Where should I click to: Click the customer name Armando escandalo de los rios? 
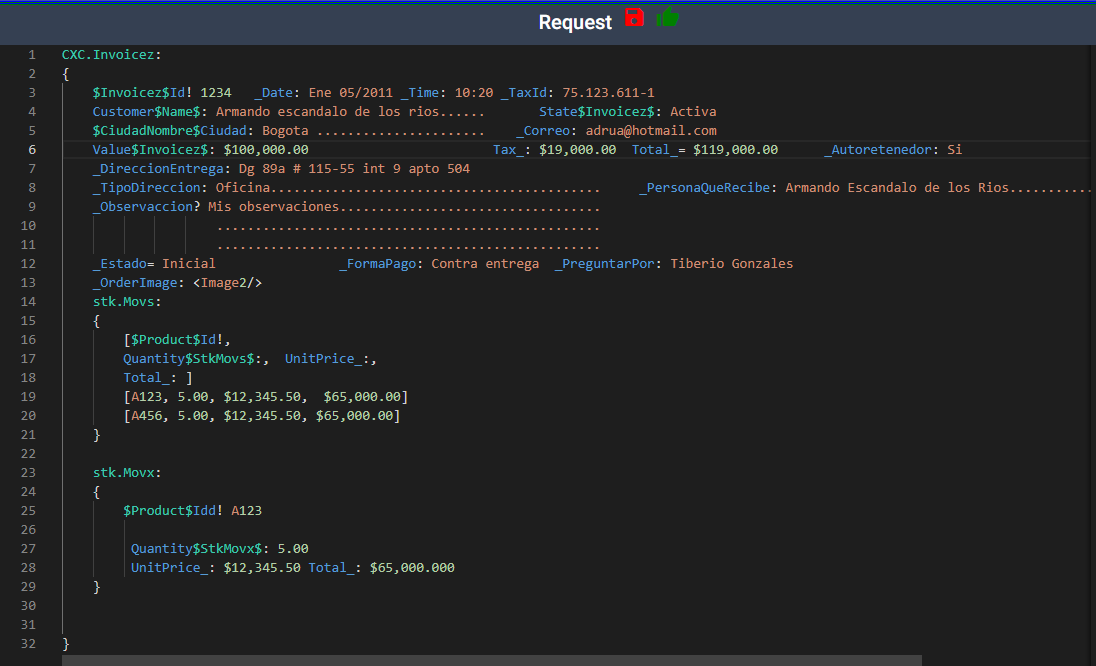(327, 112)
